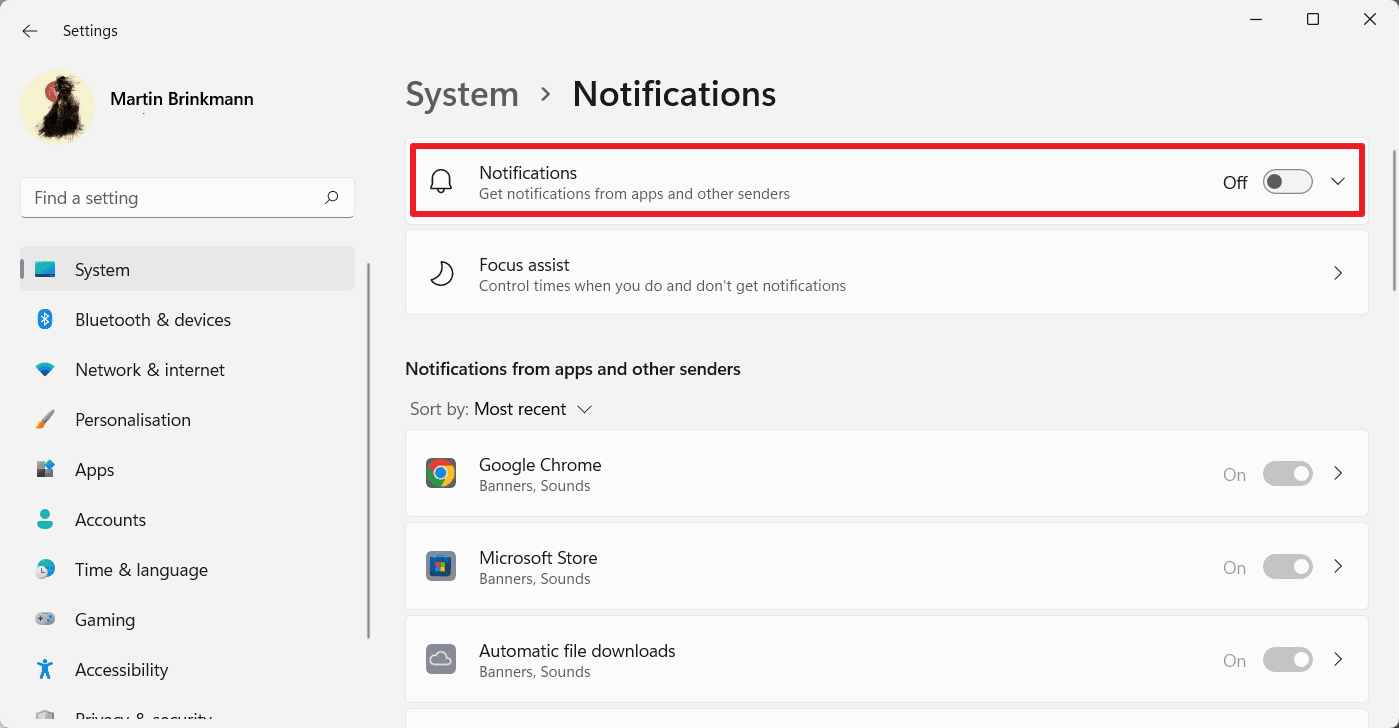
Task: Expand Focus assist settings
Action: pyautogui.click(x=1338, y=272)
